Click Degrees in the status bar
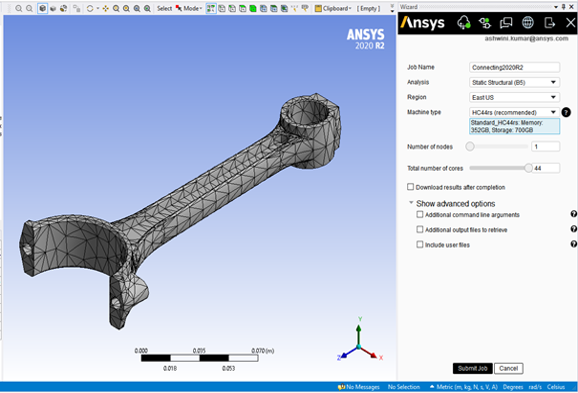578x393 pixels. click(x=513, y=387)
